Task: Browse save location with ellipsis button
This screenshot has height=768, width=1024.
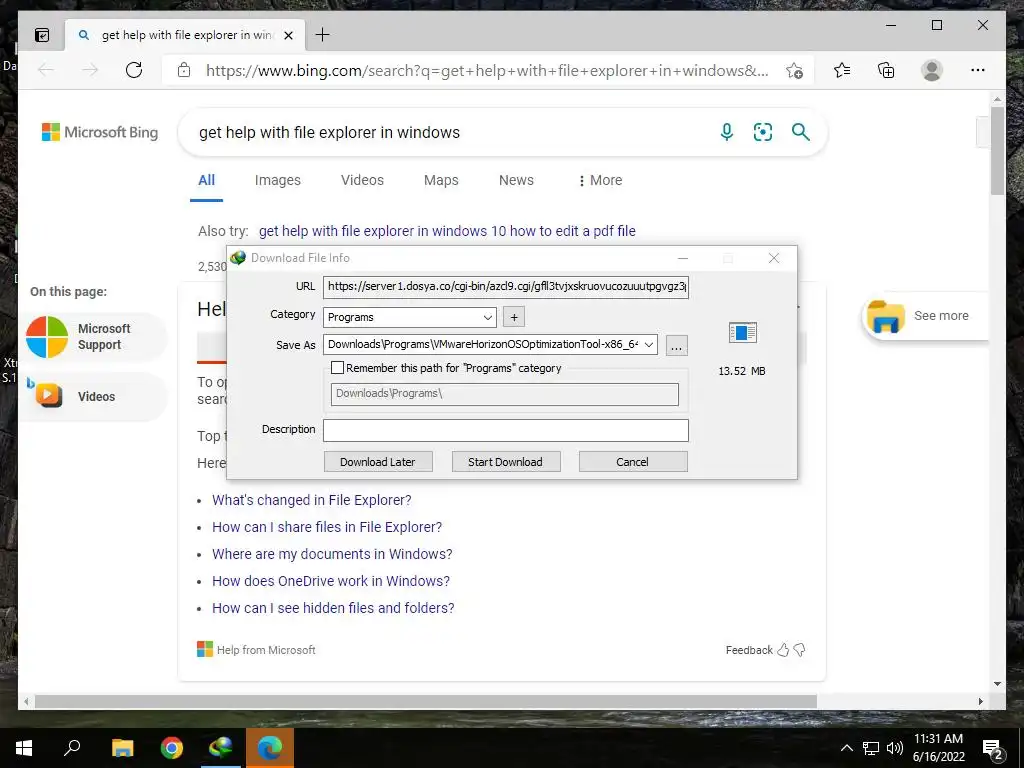Action: pyautogui.click(x=677, y=345)
